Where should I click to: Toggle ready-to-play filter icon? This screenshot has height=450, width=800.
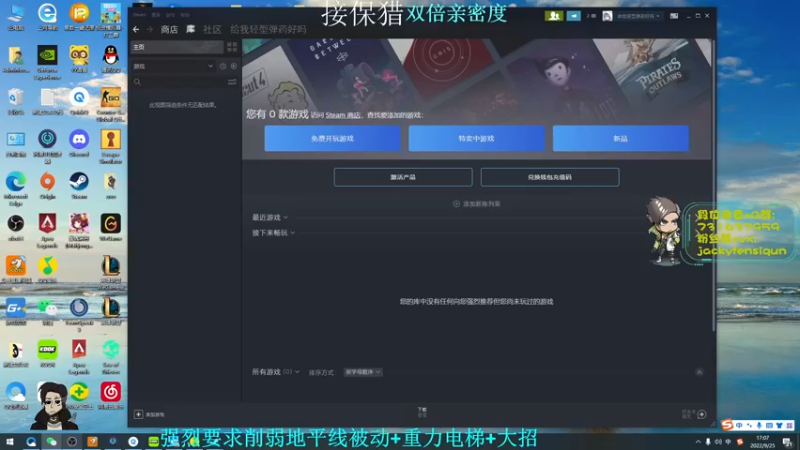pyautogui.click(x=234, y=66)
